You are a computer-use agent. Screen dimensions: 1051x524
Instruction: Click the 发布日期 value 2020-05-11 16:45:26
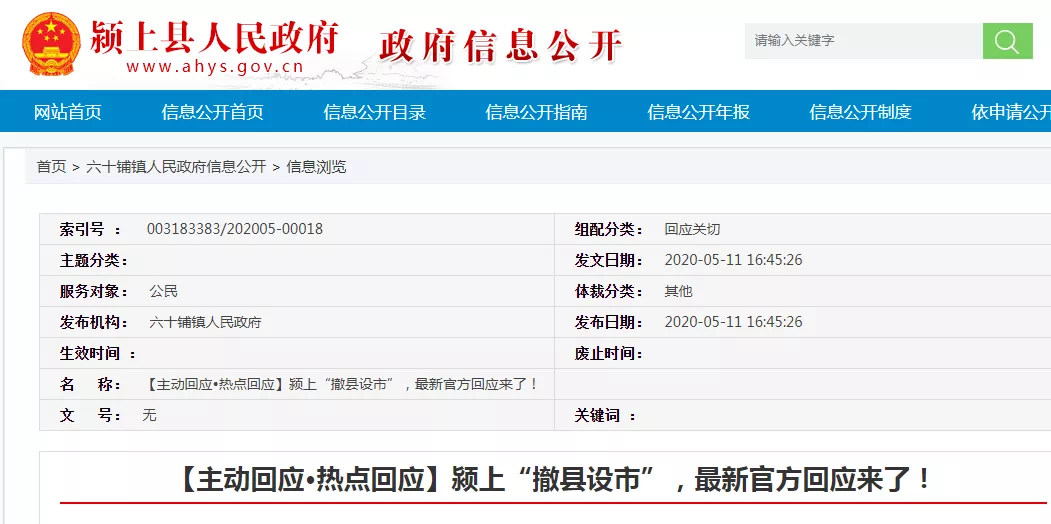pos(733,322)
